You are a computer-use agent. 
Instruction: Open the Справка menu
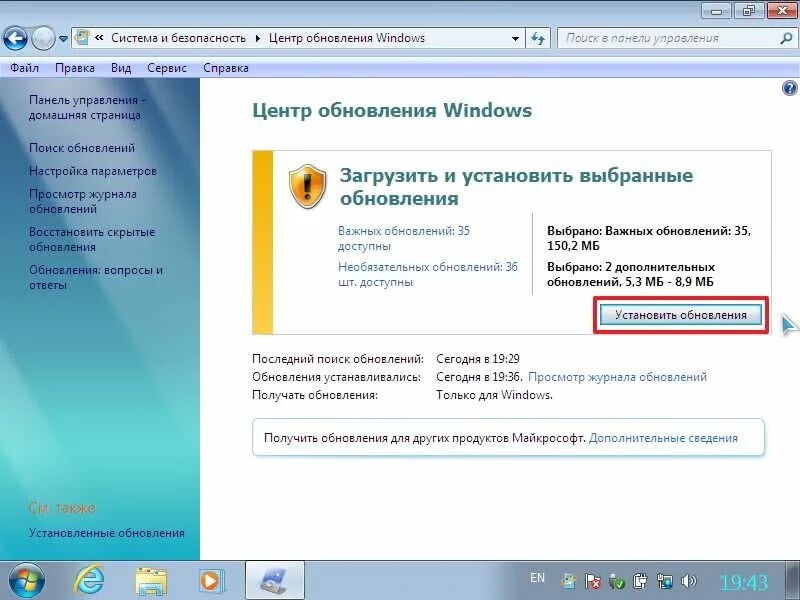(226, 68)
